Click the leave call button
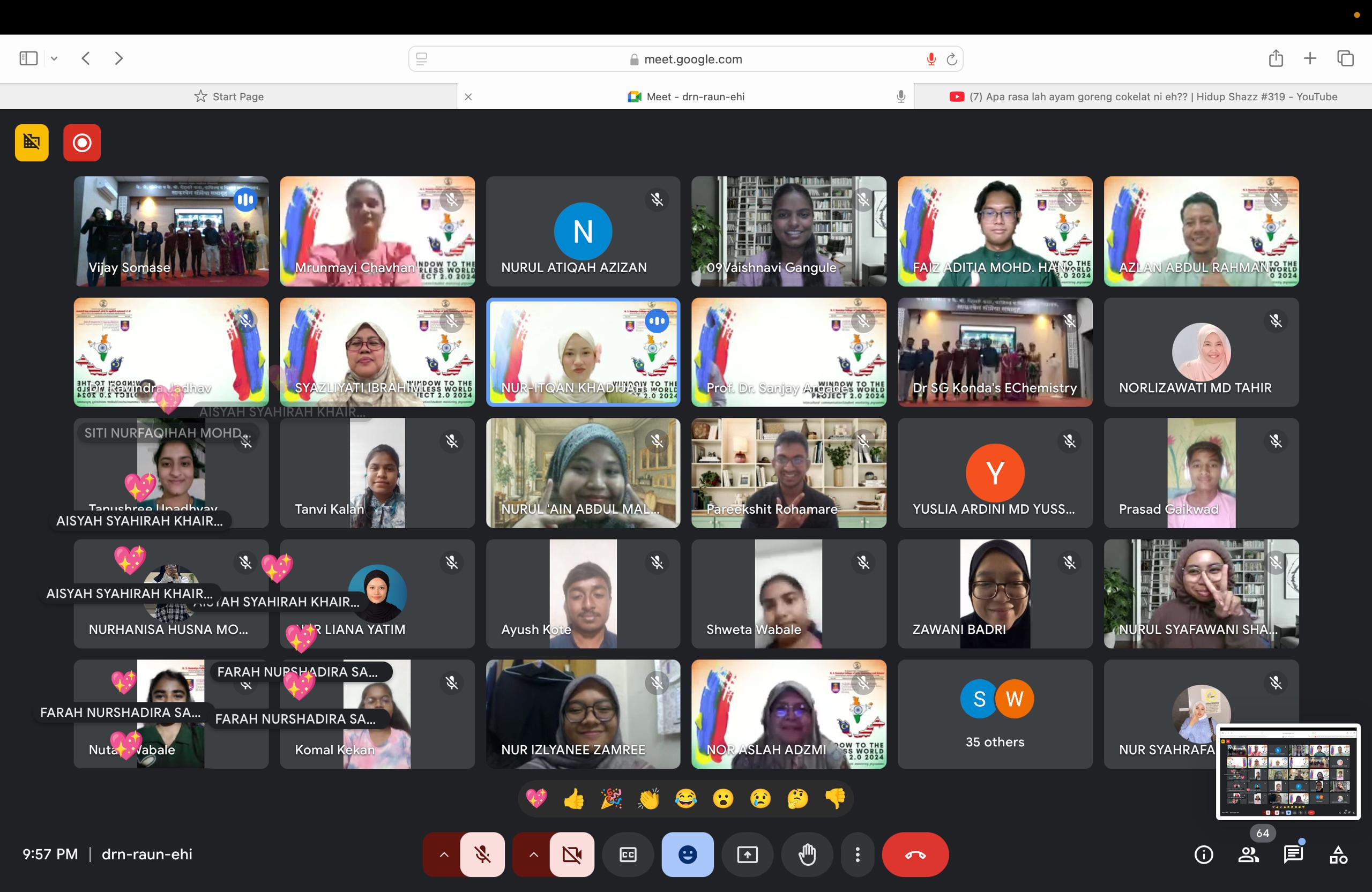The height and width of the screenshot is (892, 1372). coord(915,854)
